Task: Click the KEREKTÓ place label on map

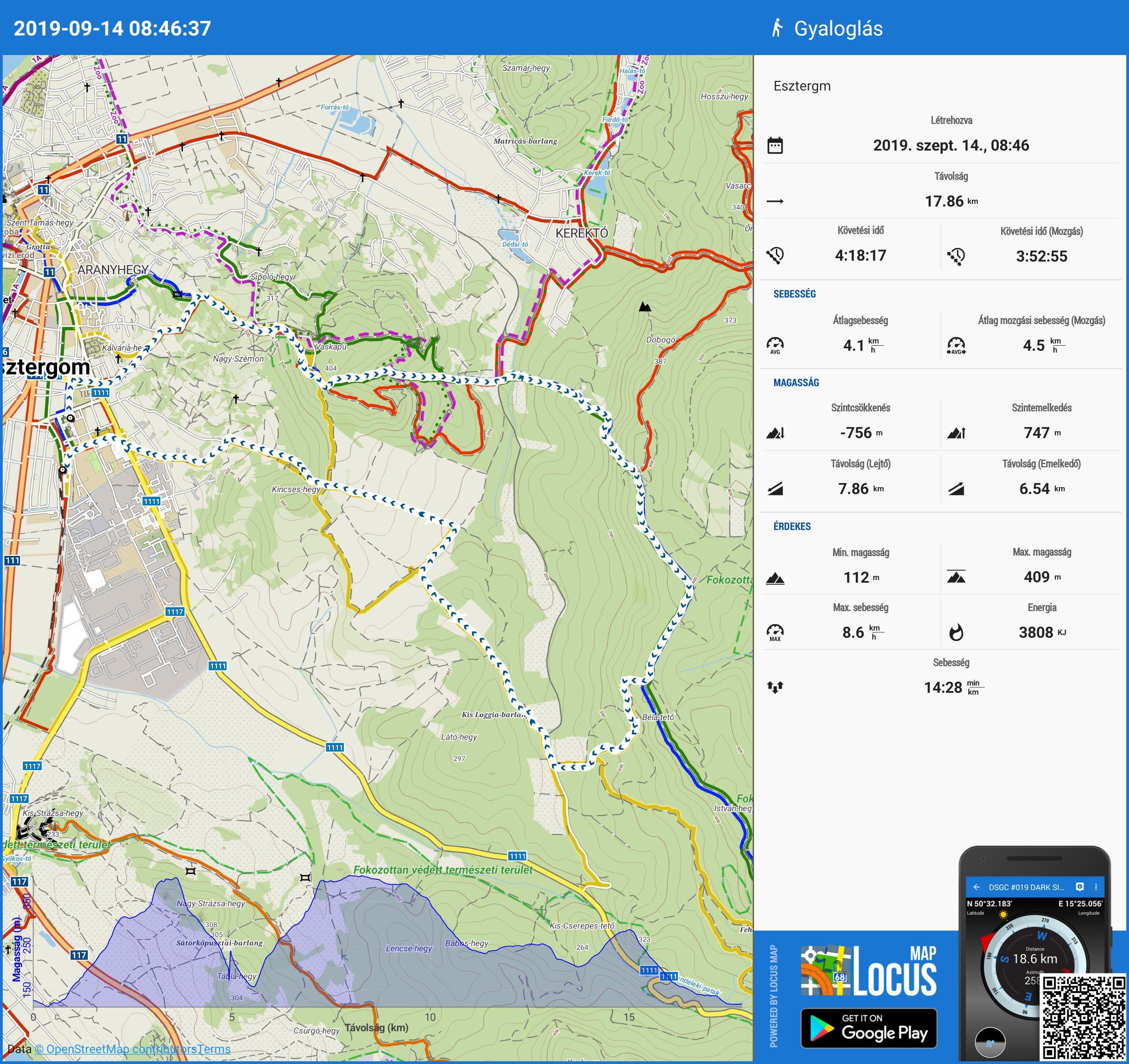Action: click(582, 233)
